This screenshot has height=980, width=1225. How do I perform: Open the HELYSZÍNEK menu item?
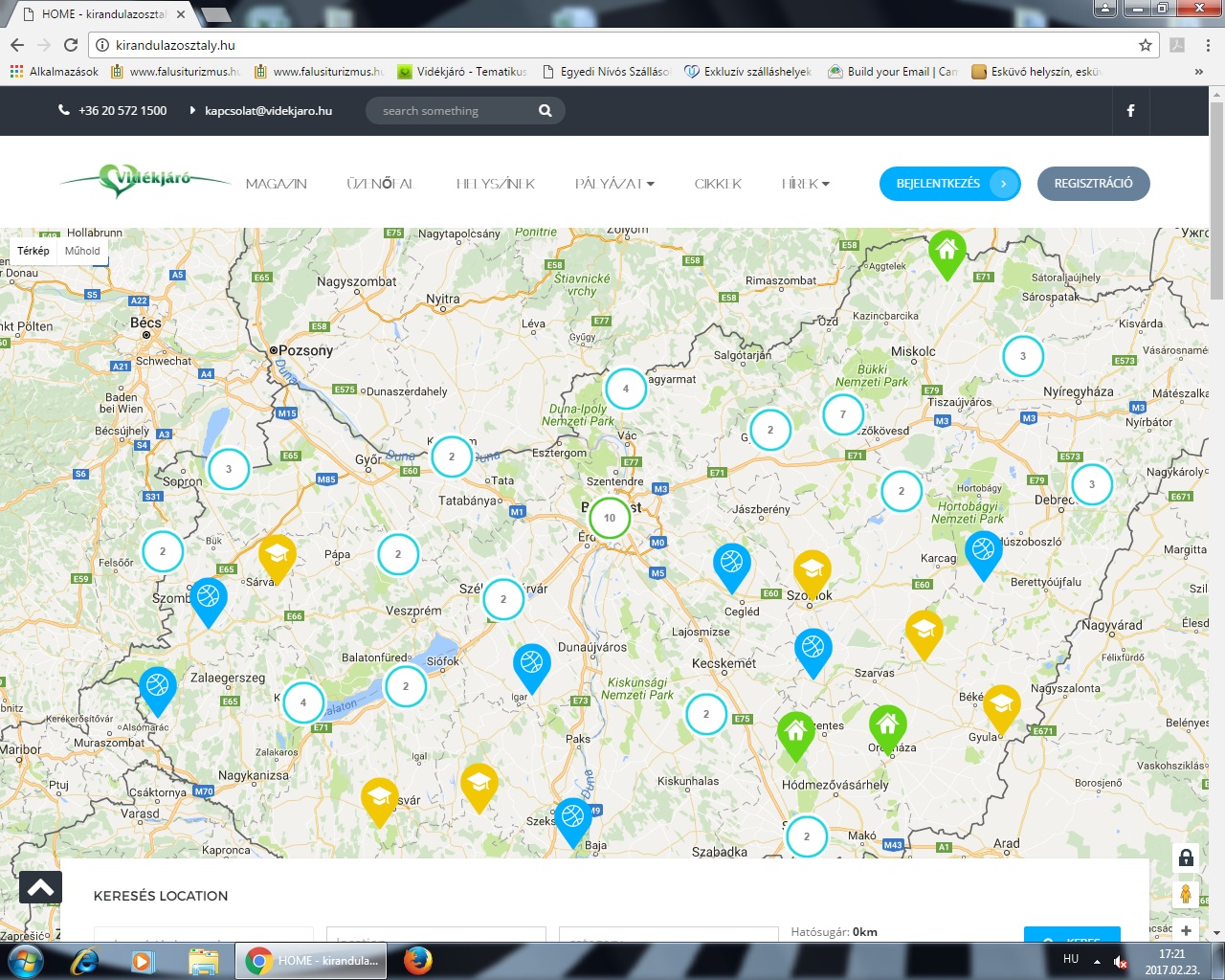[x=495, y=184]
